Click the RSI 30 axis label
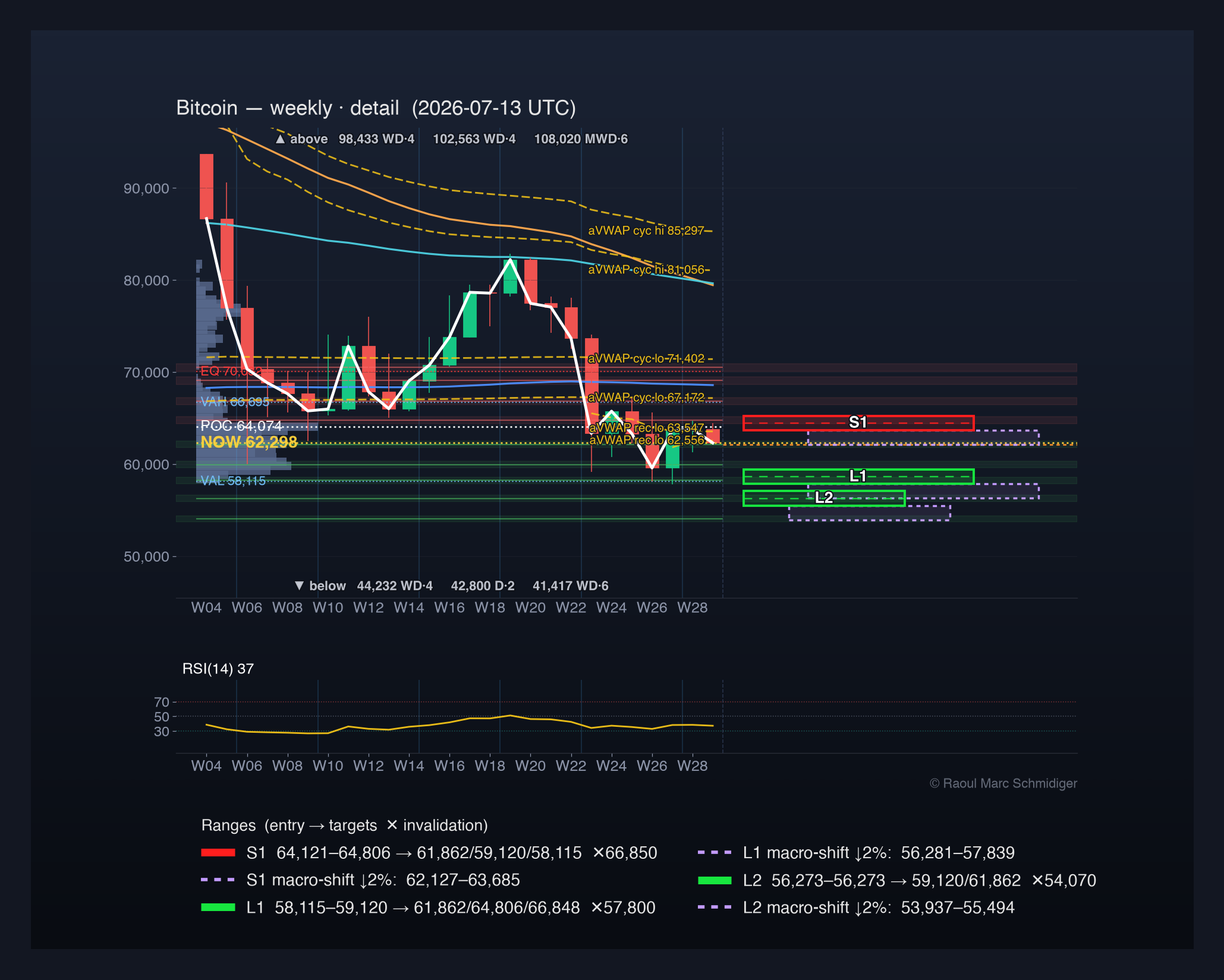The image size is (1224, 980). click(x=162, y=731)
